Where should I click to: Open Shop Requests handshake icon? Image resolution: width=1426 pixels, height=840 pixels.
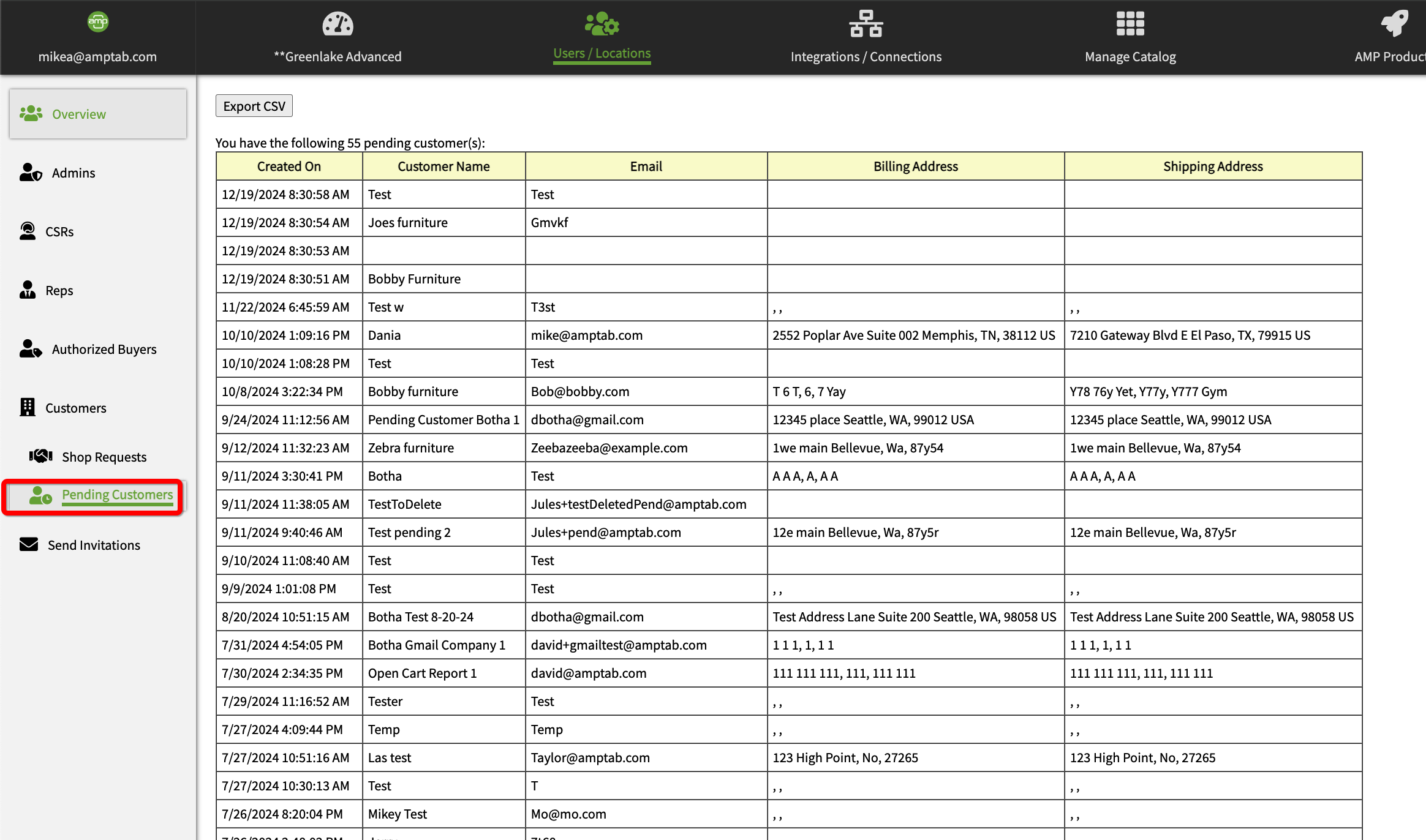[41, 457]
